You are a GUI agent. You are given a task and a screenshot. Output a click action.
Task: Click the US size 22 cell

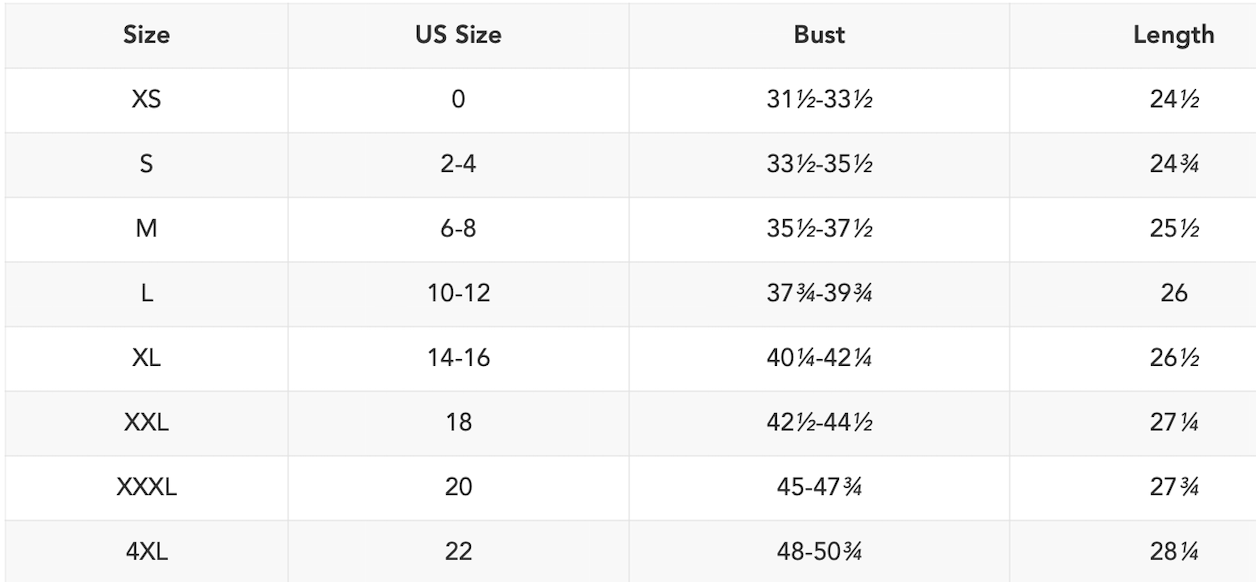coord(458,551)
